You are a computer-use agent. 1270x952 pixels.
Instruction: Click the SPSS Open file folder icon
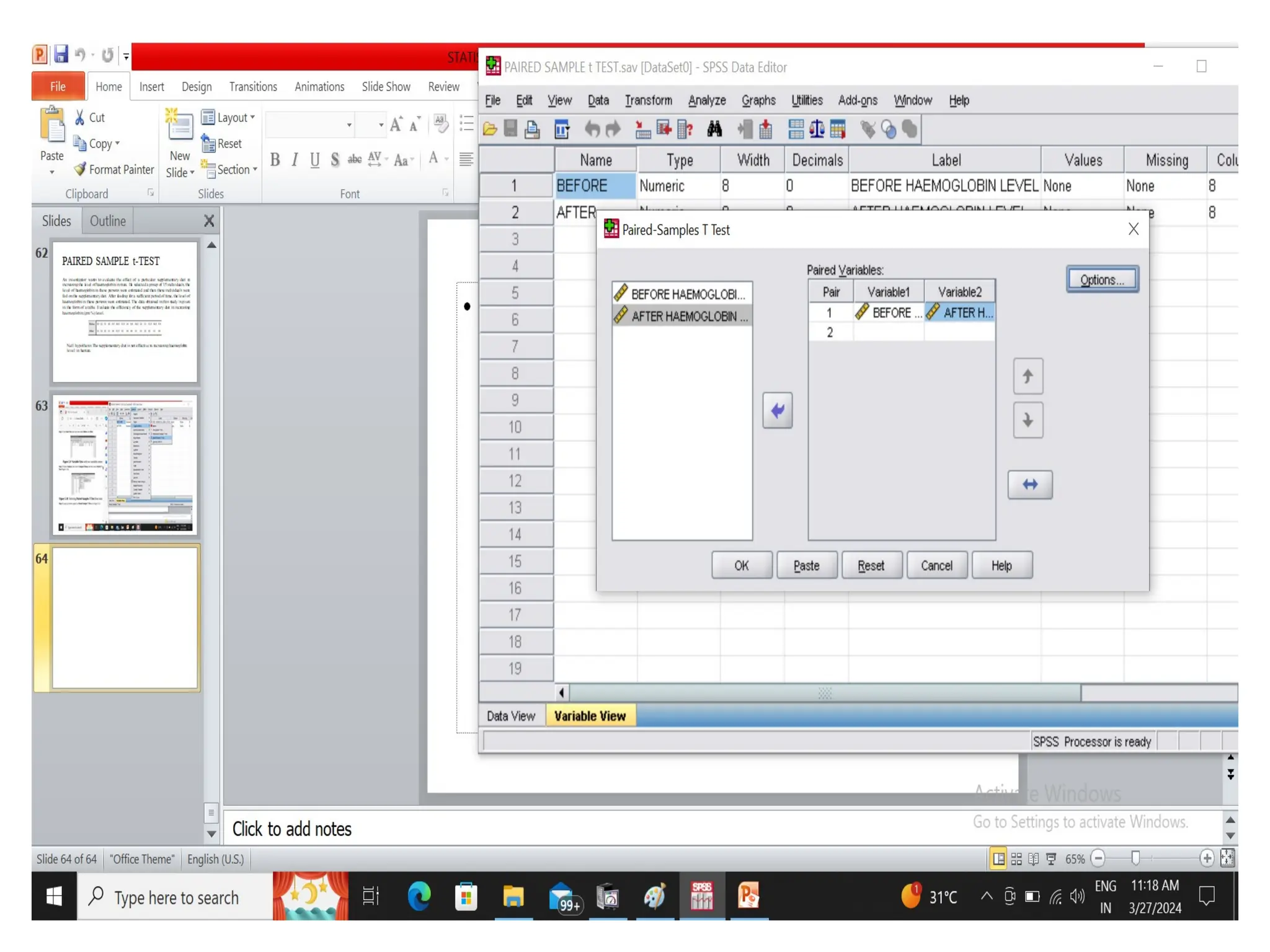tap(490, 129)
